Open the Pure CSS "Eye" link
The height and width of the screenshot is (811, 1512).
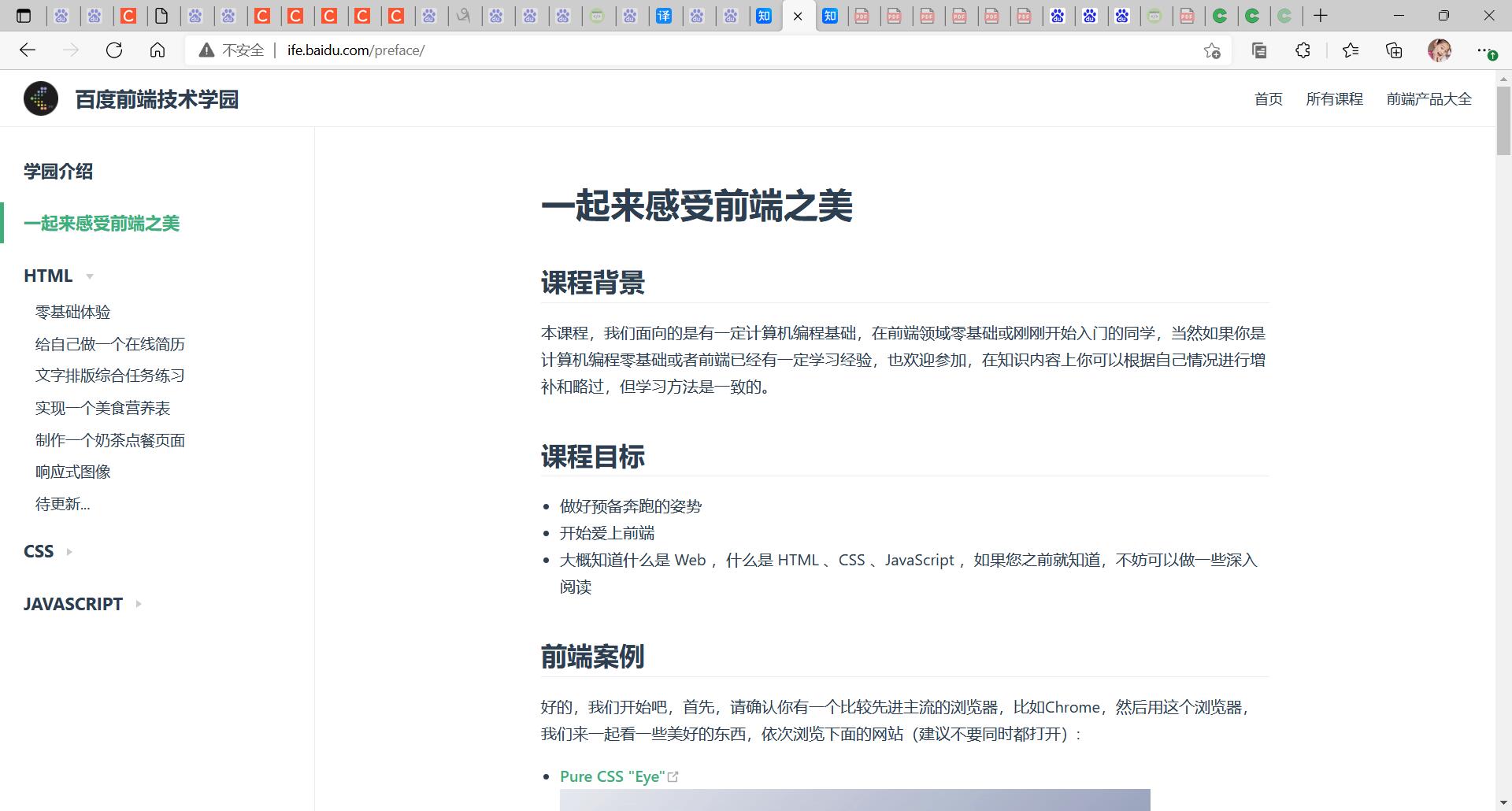coord(610,776)
